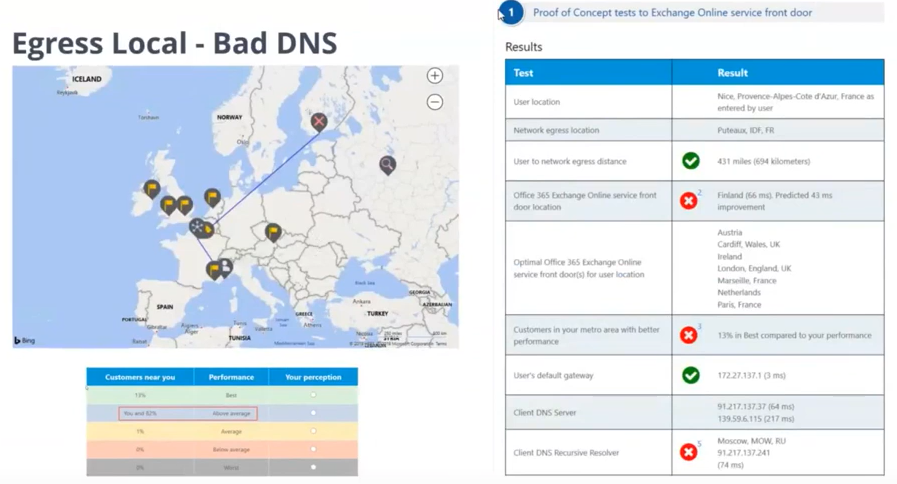Click Cardiff, Wales, UK in the list
897x484 pixels.
(x=748, y=244)
